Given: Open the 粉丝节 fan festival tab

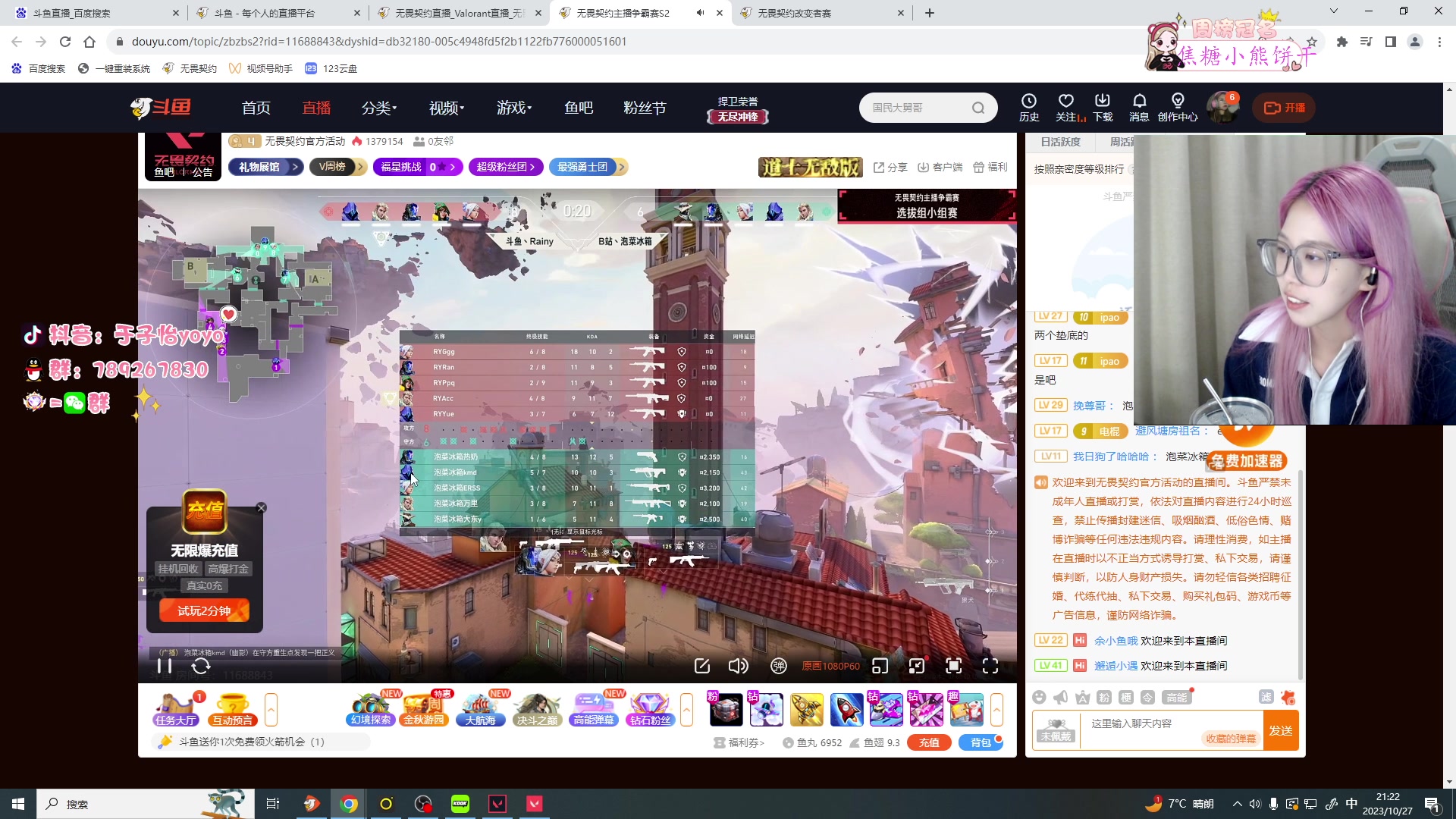Looking at the screenshot, I should pyautogui.click(x=645, y=108).
